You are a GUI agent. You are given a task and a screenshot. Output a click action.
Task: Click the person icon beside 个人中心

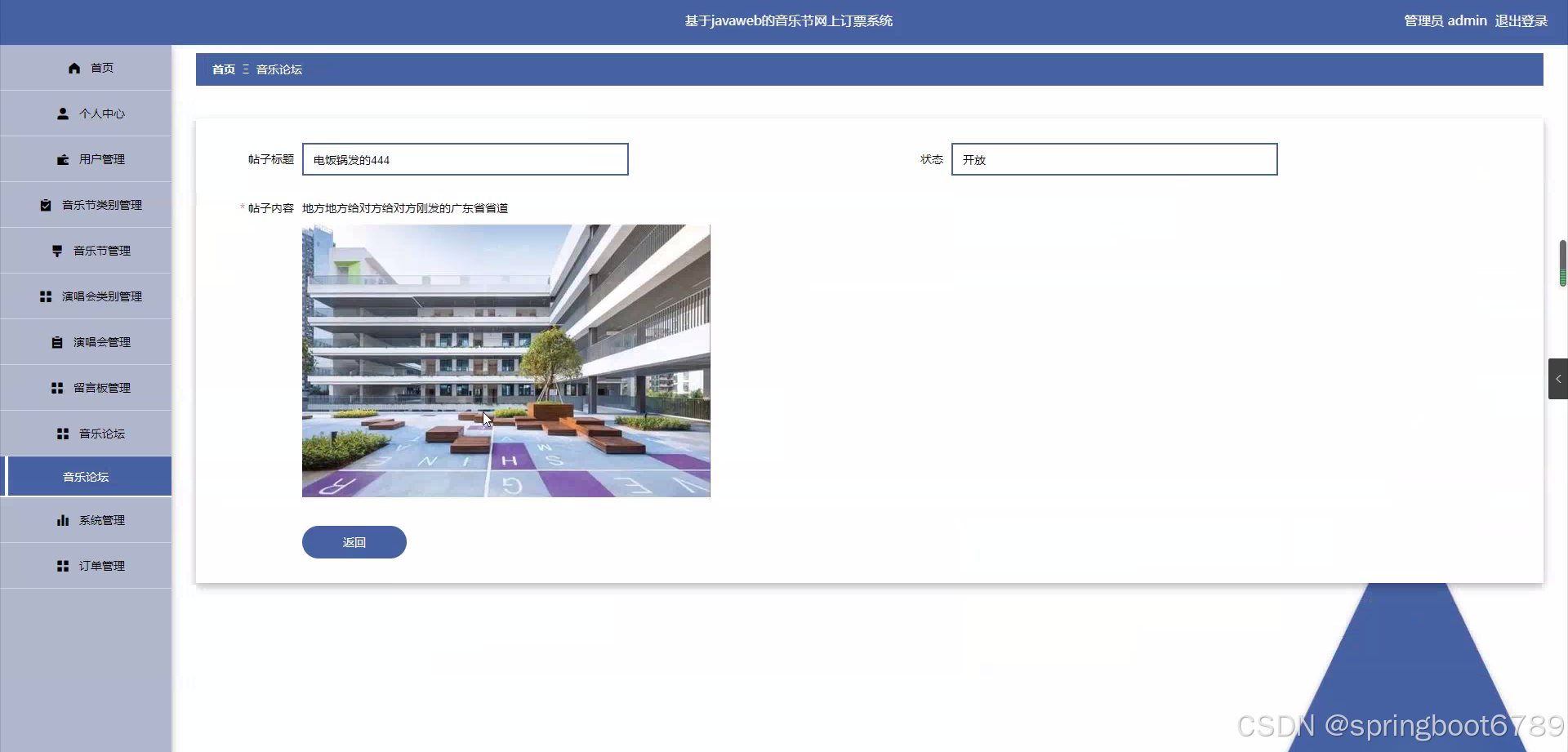coord(63,113)
